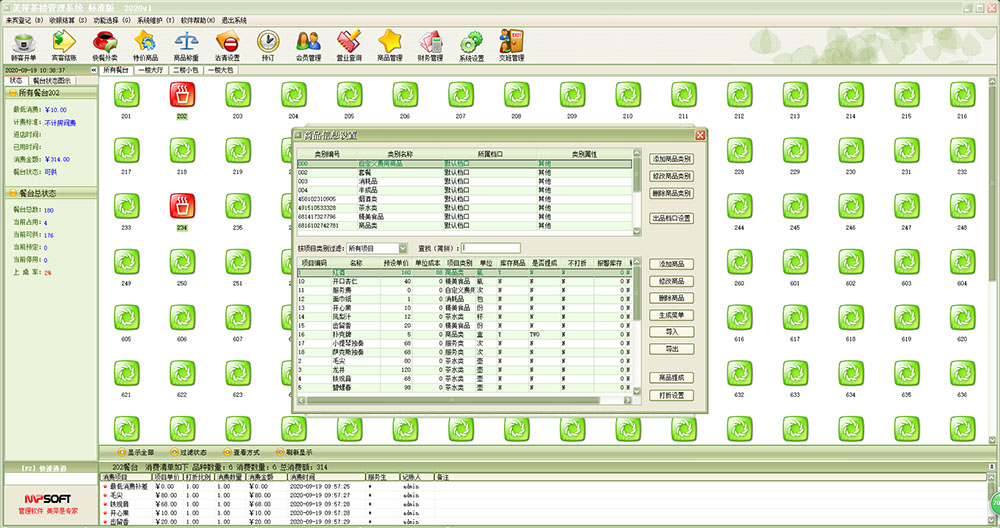Screen dimensions: 1000x528
Task: Select the occupied red table 202
Action: (182, 96)
